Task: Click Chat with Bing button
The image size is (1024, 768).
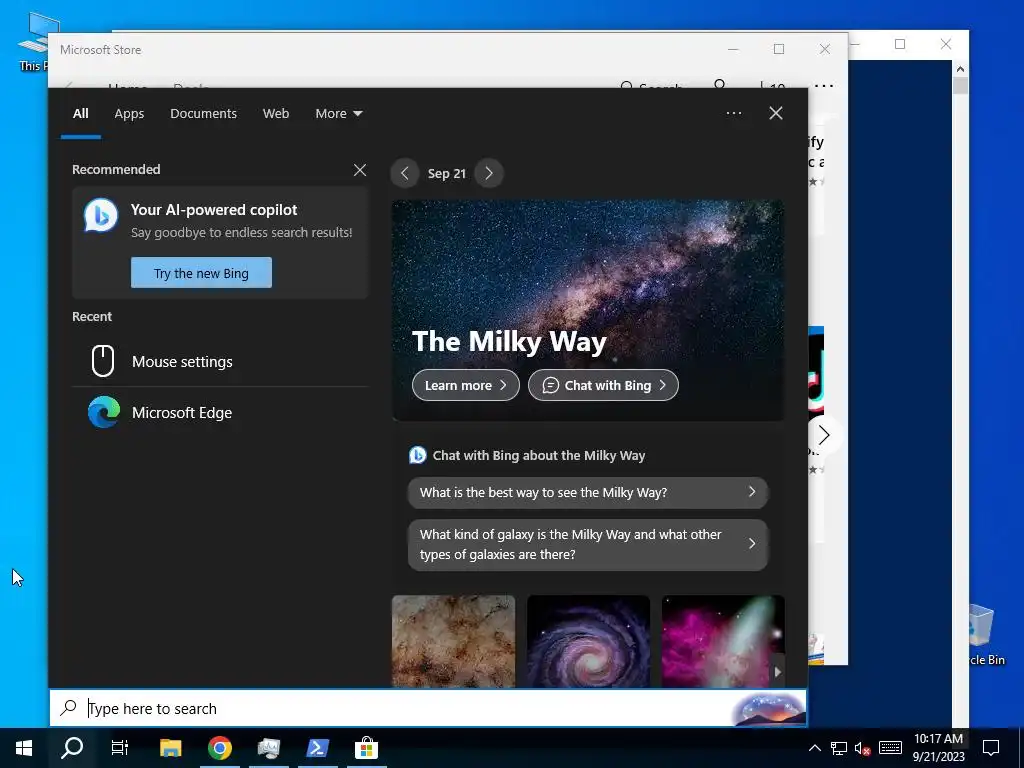Action: tap(603, 385)
